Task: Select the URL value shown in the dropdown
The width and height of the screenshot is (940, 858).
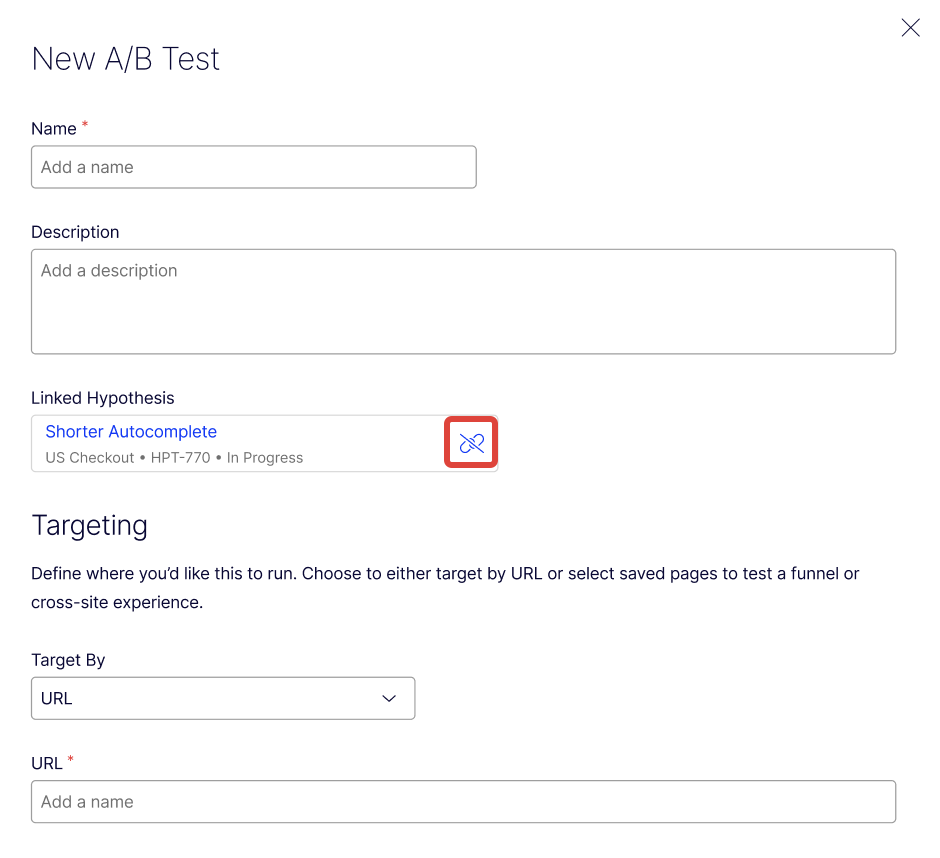Action: tap(56, 699)
